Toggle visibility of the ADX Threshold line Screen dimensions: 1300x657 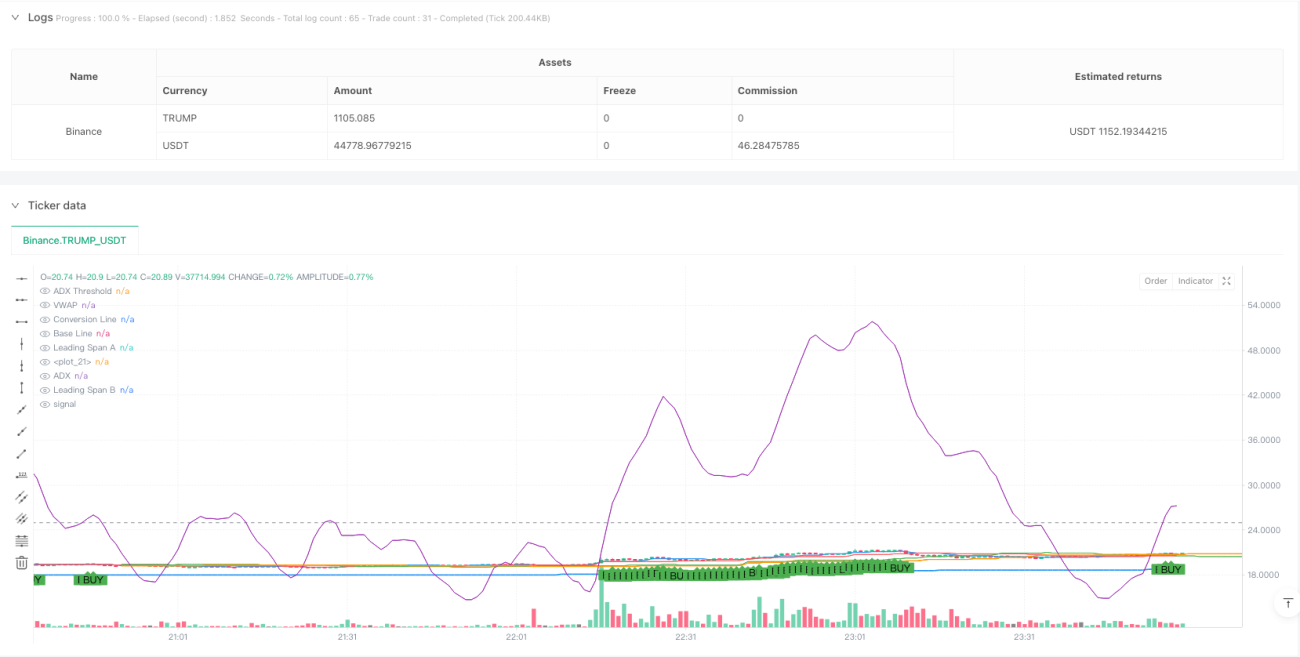tap(44, 291)
